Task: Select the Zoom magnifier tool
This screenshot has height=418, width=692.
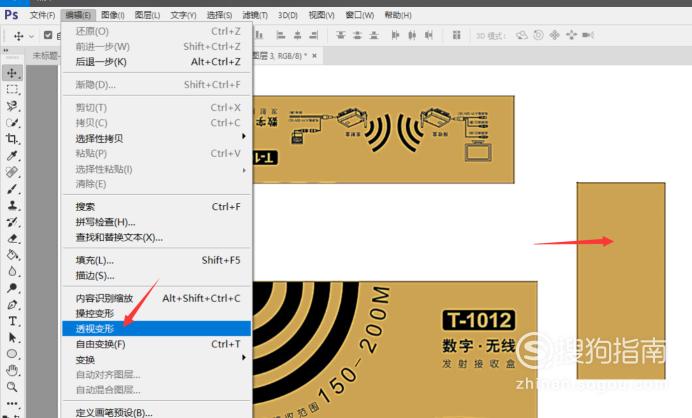Action: tap(12, 387)
